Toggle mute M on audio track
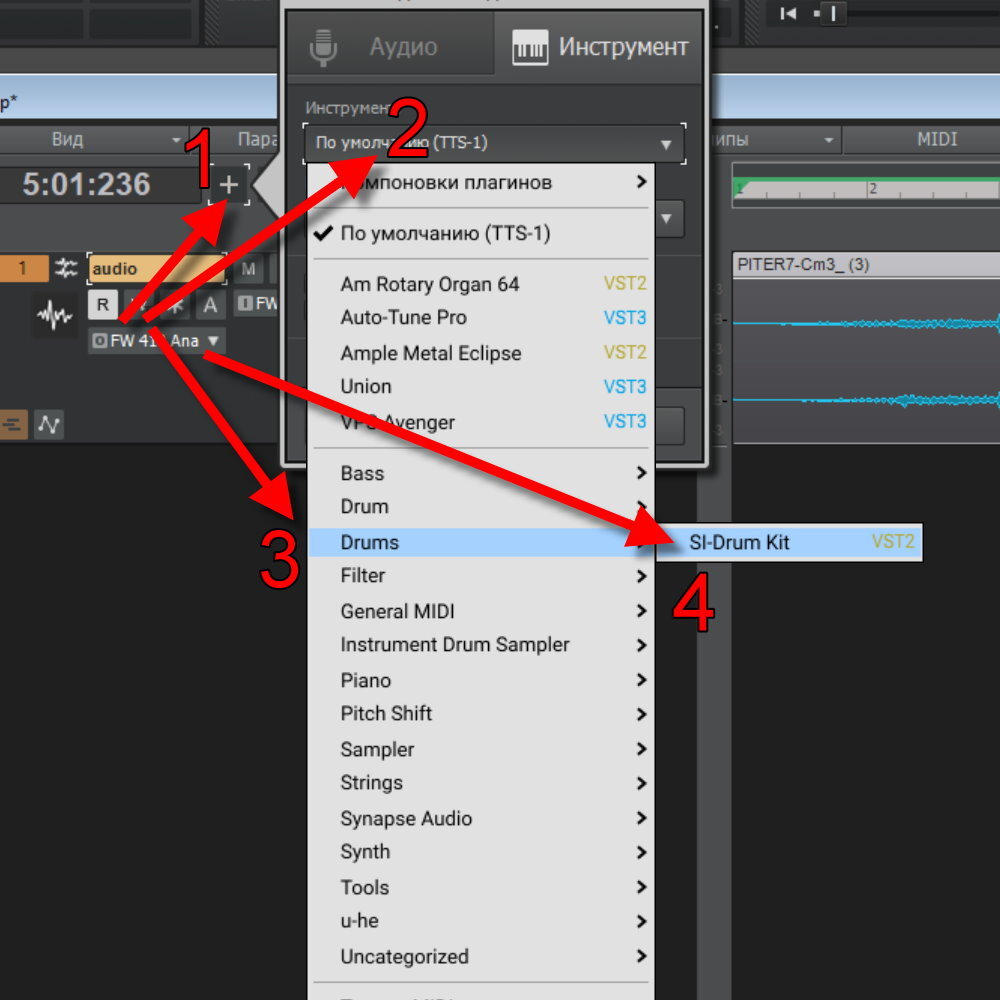This screenshot has height=1000, width=1000. 249,269
